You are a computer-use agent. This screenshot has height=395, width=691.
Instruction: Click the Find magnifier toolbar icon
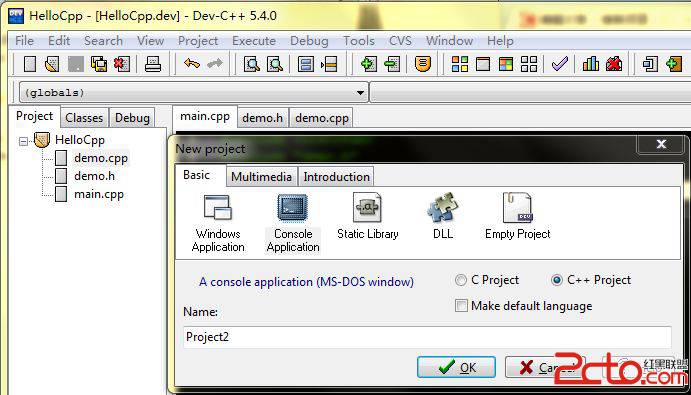252,64
